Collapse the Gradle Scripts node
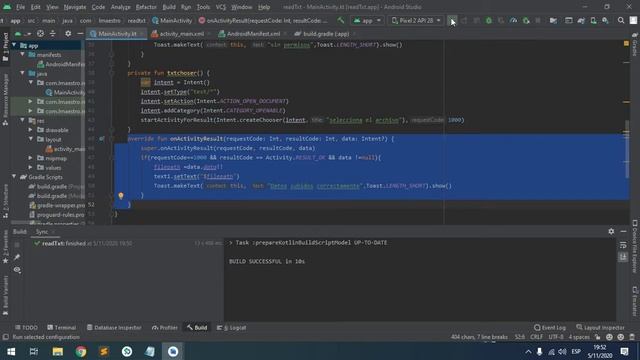The width and height of the screenshot is (640, 360). (x=15, y=177)
